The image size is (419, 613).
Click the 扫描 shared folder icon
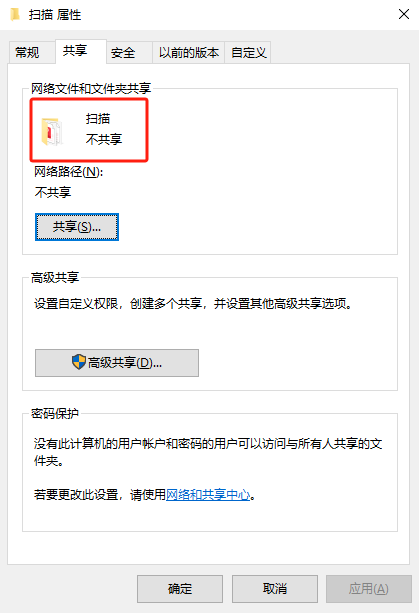[52, 132]
